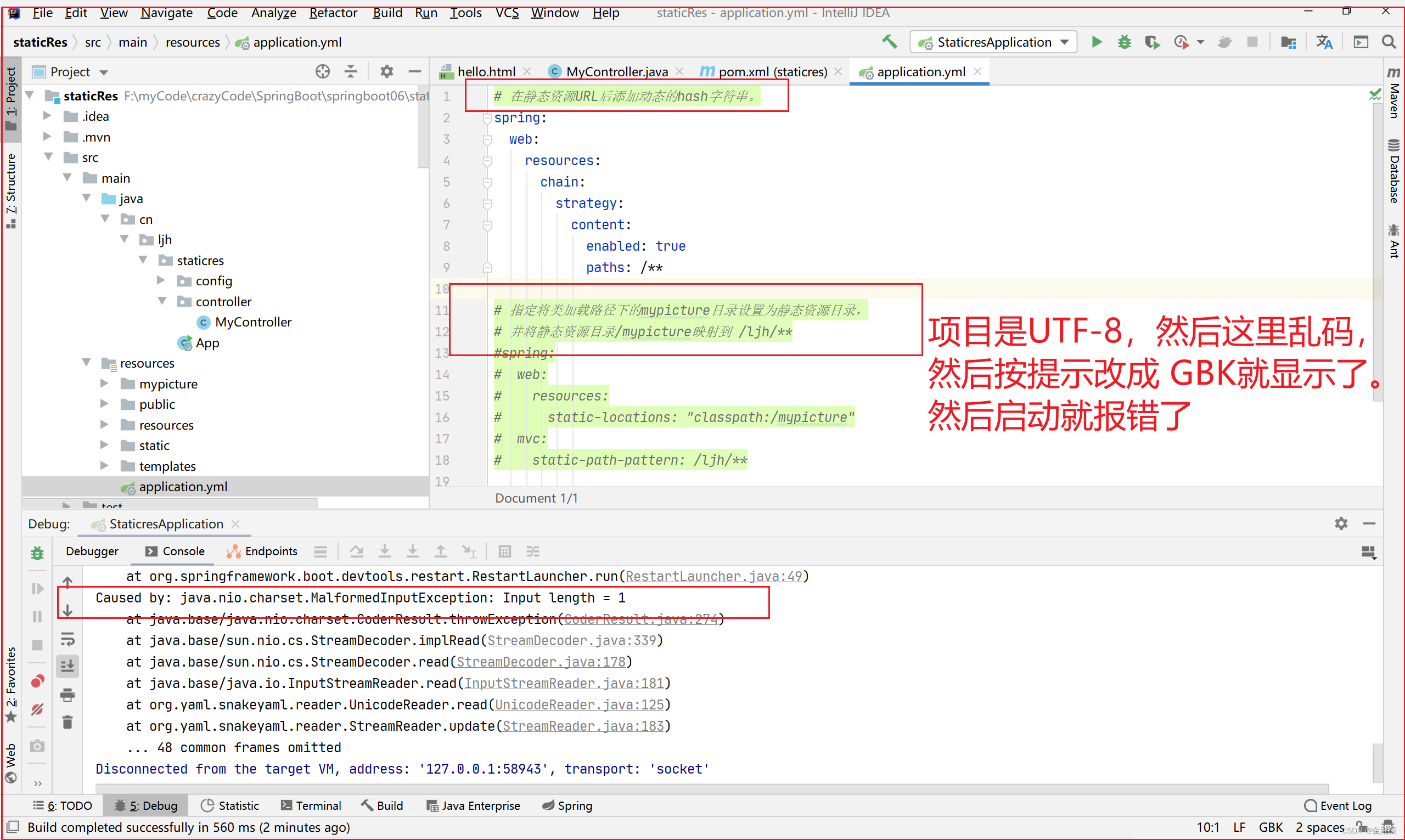Select application.yml in project tree

point(183,486)
